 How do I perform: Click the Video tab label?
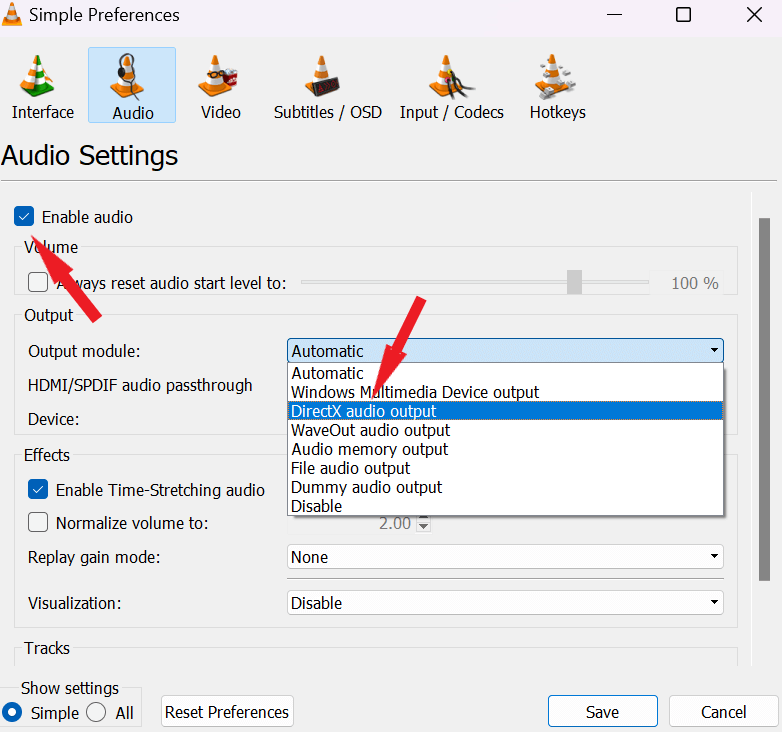(x=220, y=112)
